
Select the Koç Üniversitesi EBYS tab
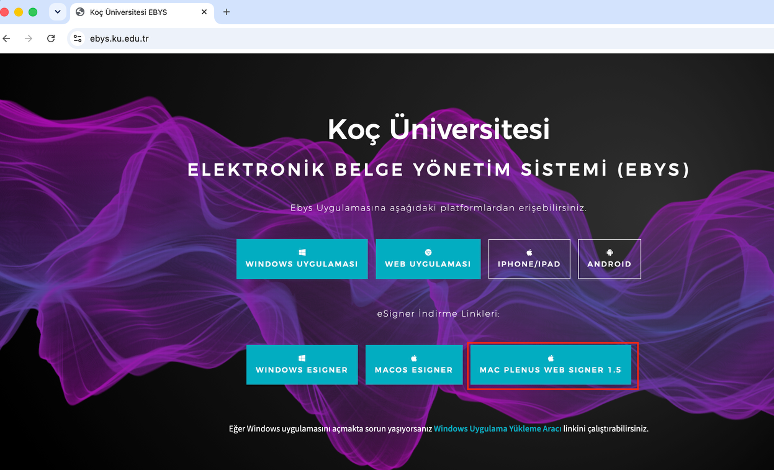click(x=142, y=12)
